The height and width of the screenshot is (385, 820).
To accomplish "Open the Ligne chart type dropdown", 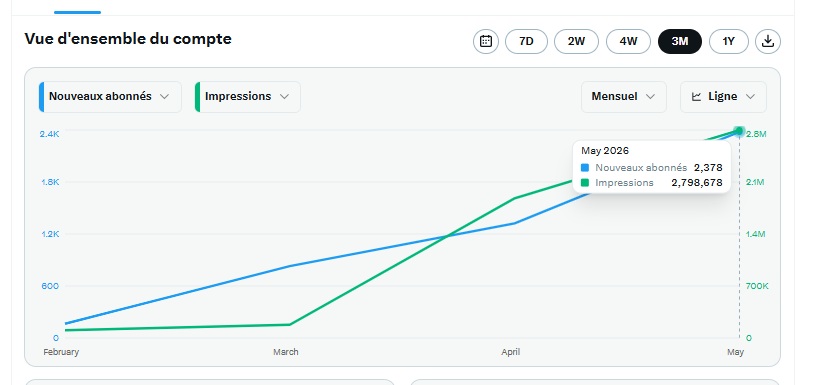I will (x=723, y=97).
